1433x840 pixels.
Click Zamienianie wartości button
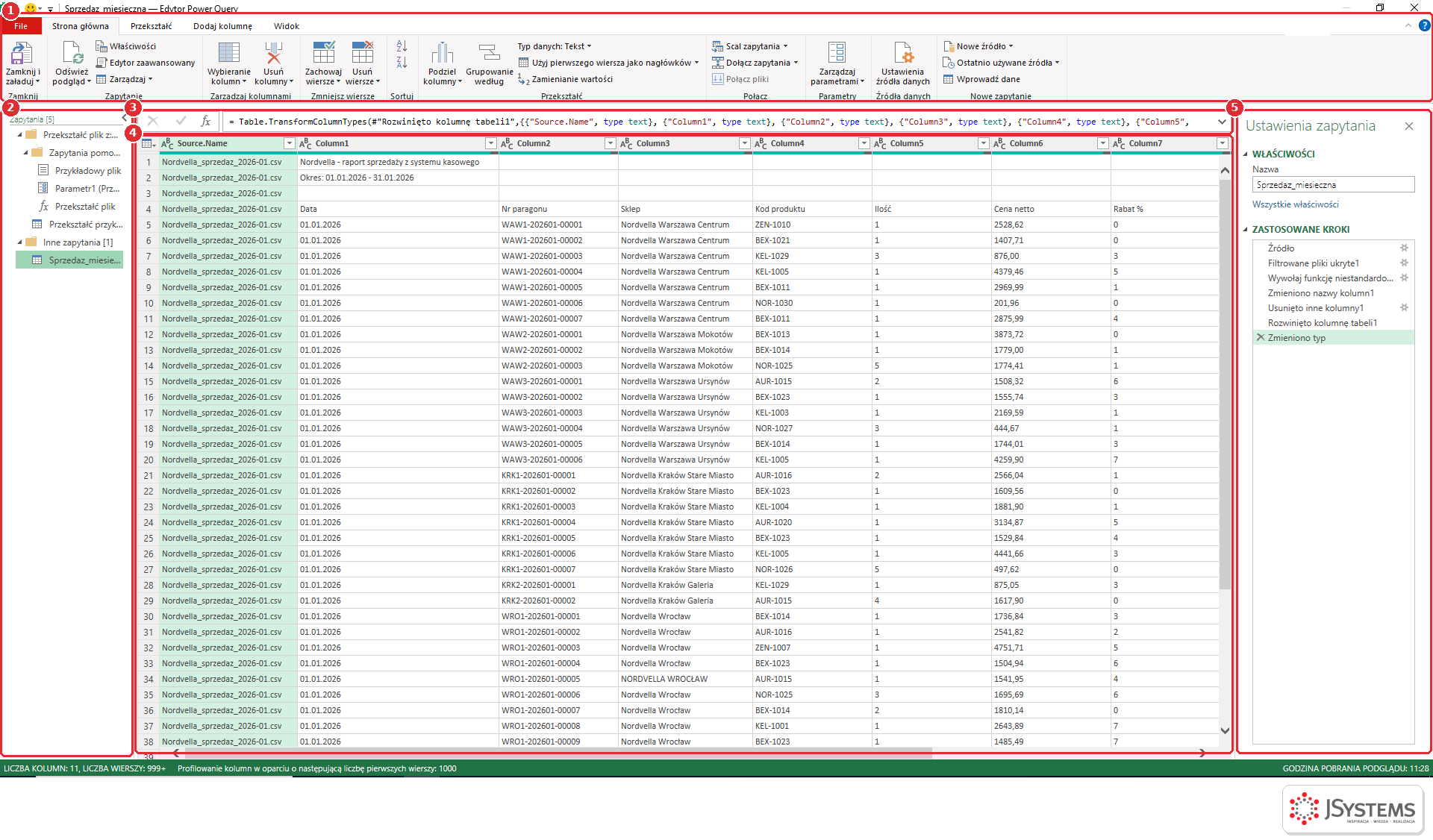[565, 79]
